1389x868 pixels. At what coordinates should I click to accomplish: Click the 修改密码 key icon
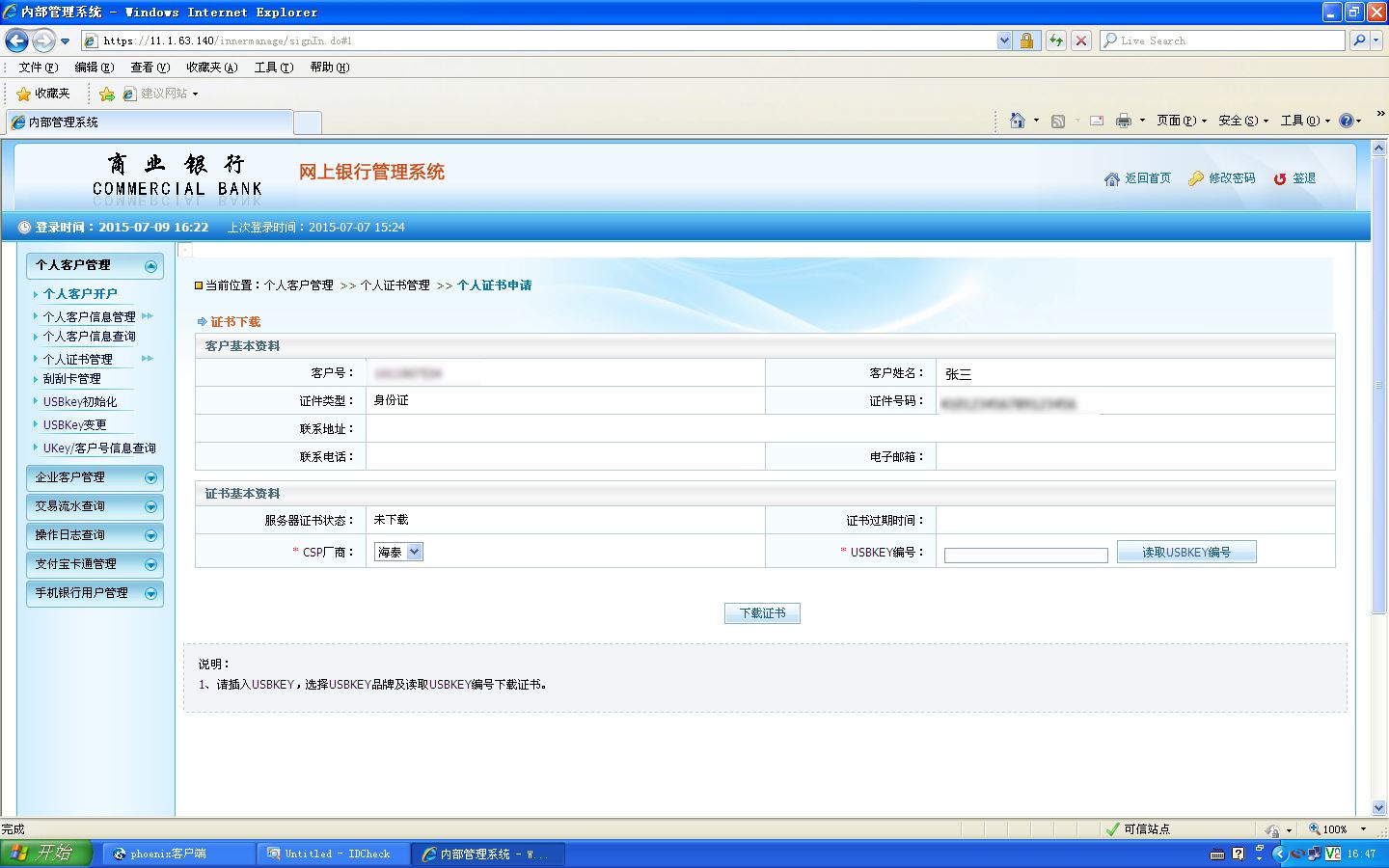point(1196,178)
